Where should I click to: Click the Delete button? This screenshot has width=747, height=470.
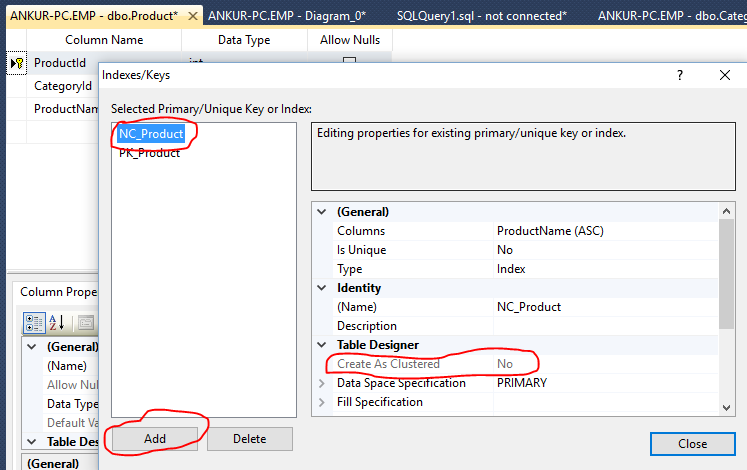click(250, 439)
